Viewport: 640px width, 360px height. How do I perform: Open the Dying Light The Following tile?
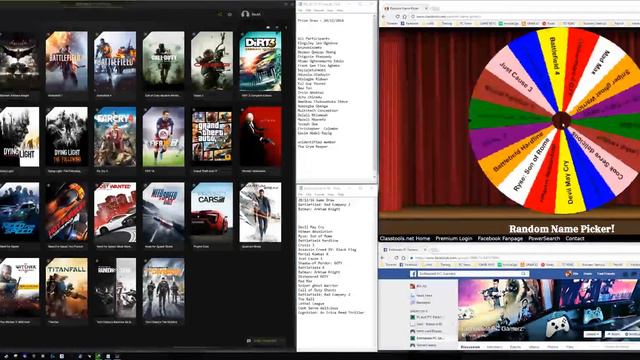pyautogui.click(x=66, y=137)
